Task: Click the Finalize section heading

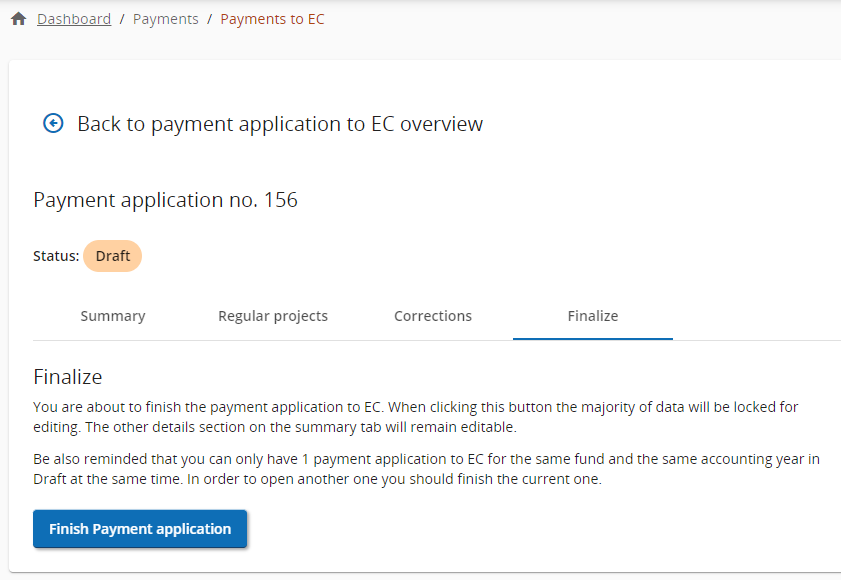Action: click(x=68, y=377)
